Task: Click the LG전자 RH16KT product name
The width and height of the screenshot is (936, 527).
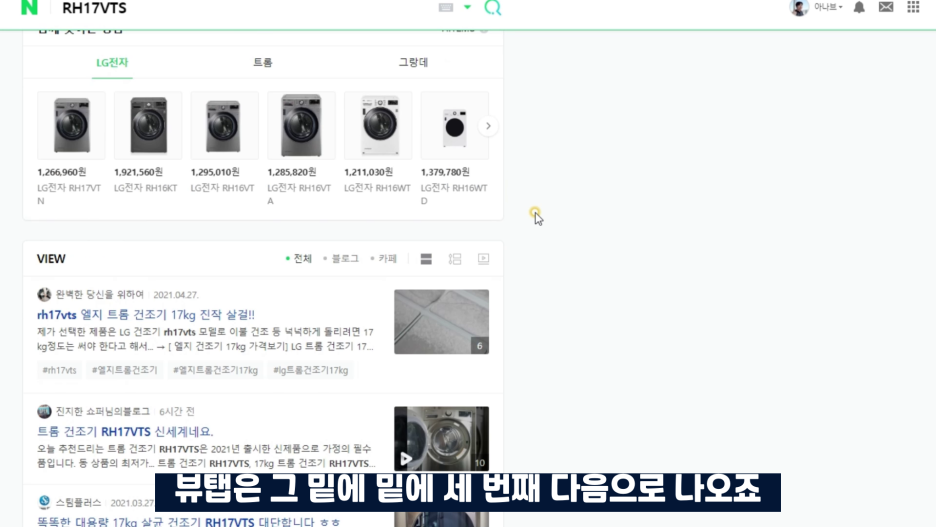Action: pos(146,187)
